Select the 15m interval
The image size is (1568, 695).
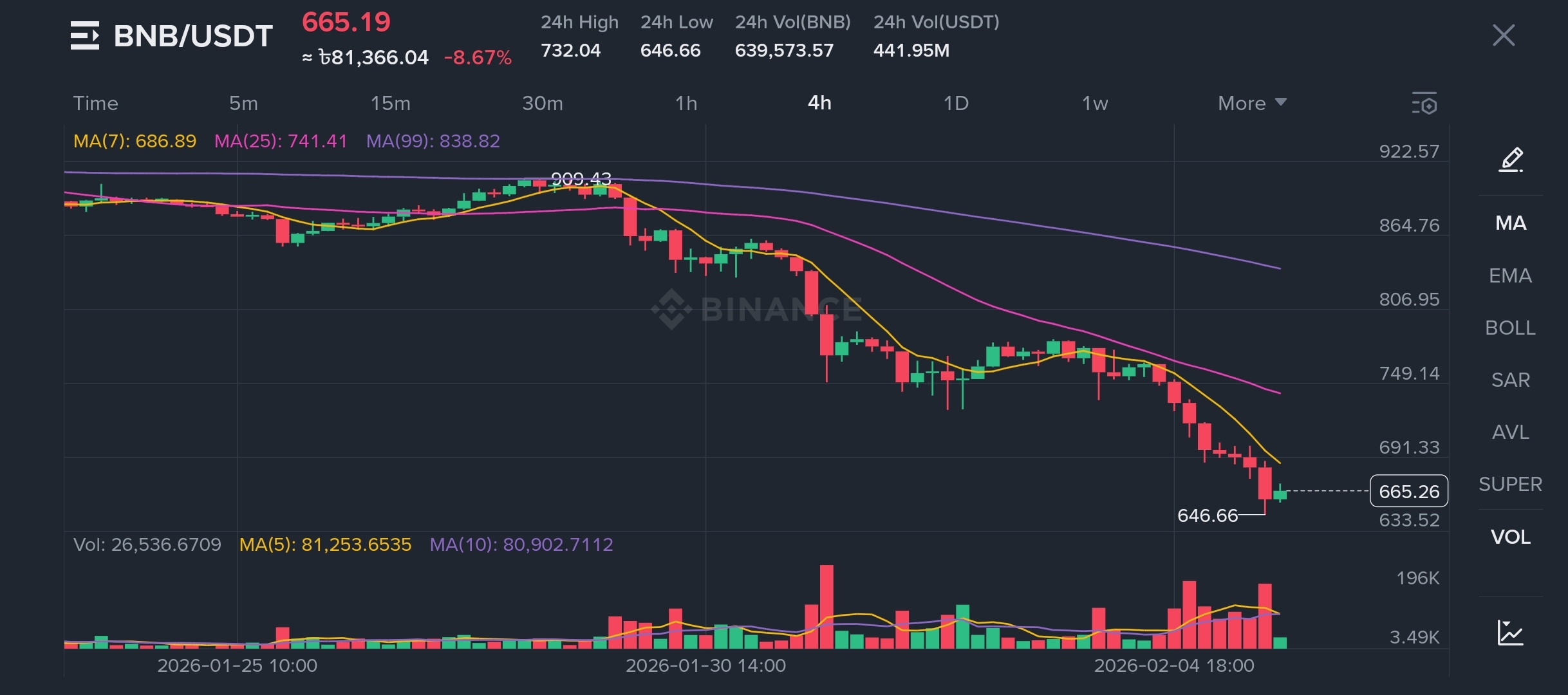point(390,103)
